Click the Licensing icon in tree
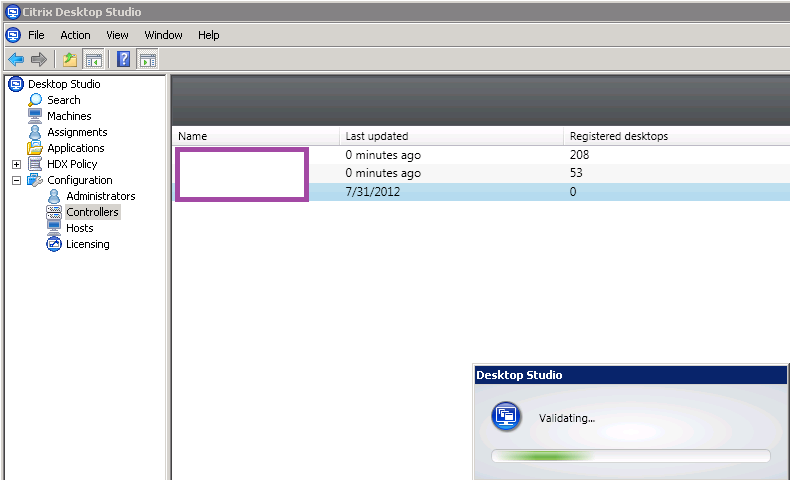The image size is (790, 480). 54,244
